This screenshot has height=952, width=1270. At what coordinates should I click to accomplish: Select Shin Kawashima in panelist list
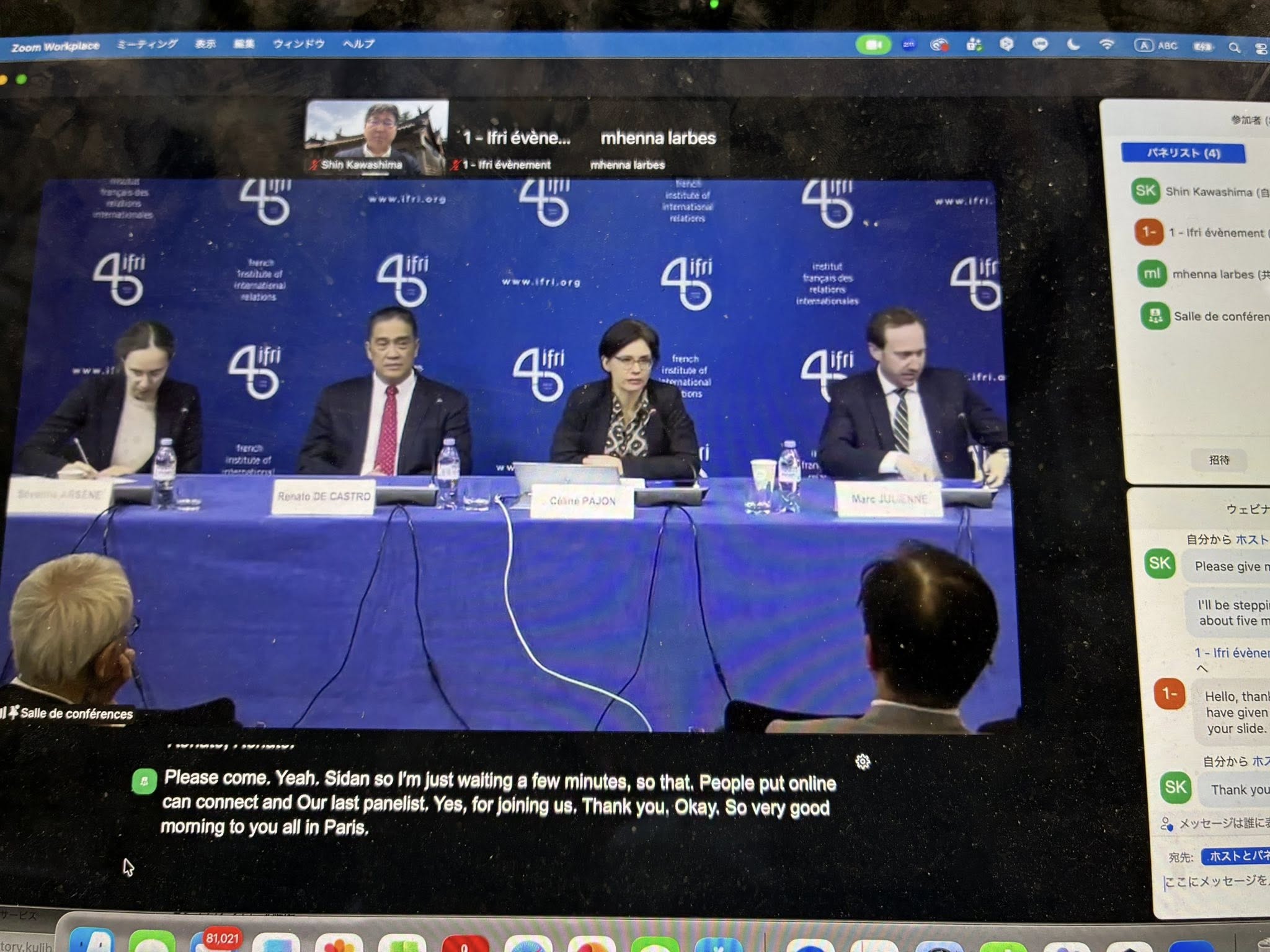tap(1208, 192)
